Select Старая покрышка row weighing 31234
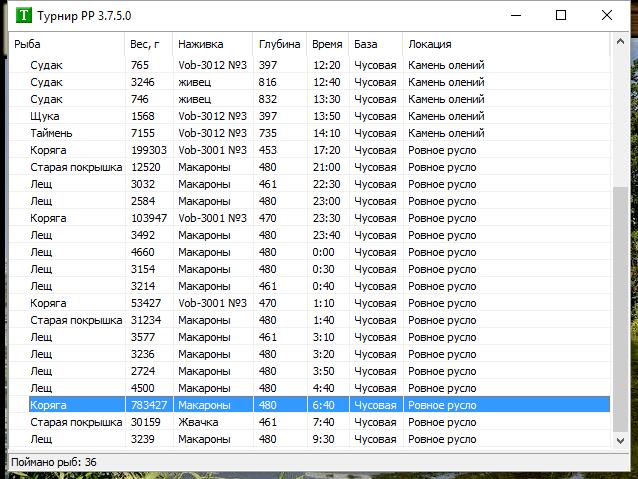The height and width of the screenshot is (479, 638). [x=309, y=320]
